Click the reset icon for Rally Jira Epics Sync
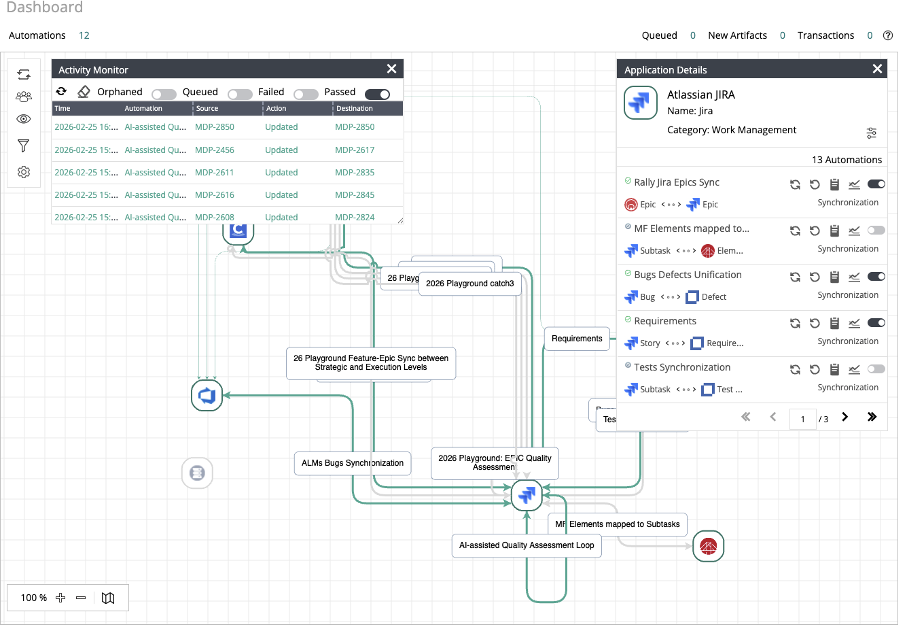The image size is (908, 632). pos(815,185)
